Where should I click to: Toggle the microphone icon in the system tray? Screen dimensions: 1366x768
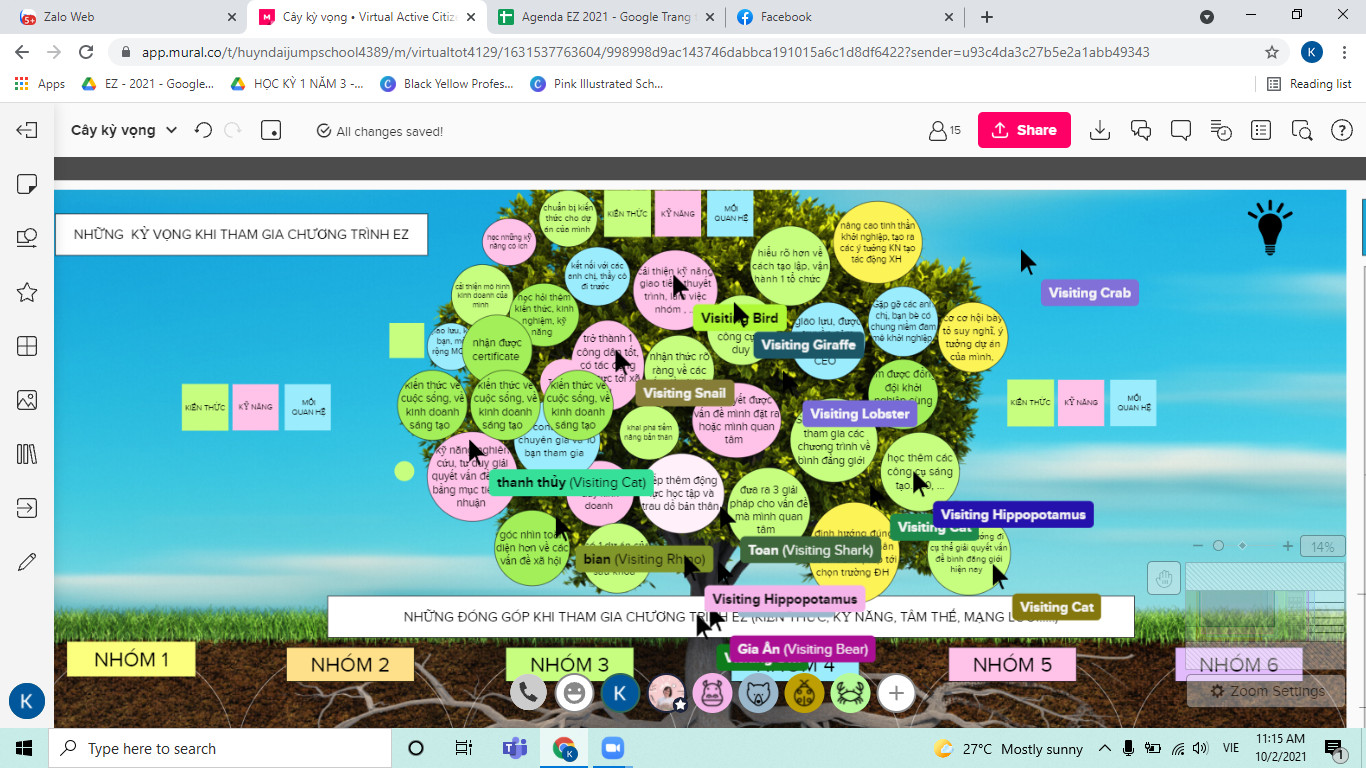point(1129,748)
